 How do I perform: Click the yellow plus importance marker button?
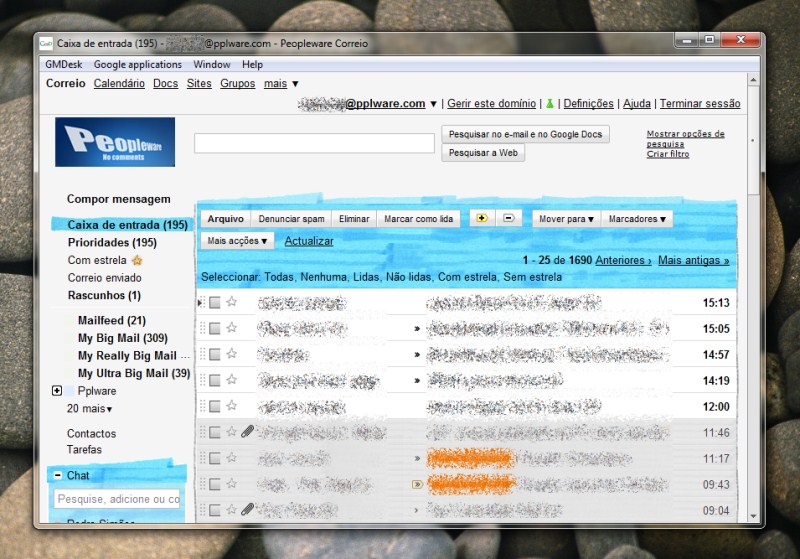(482, 218)
